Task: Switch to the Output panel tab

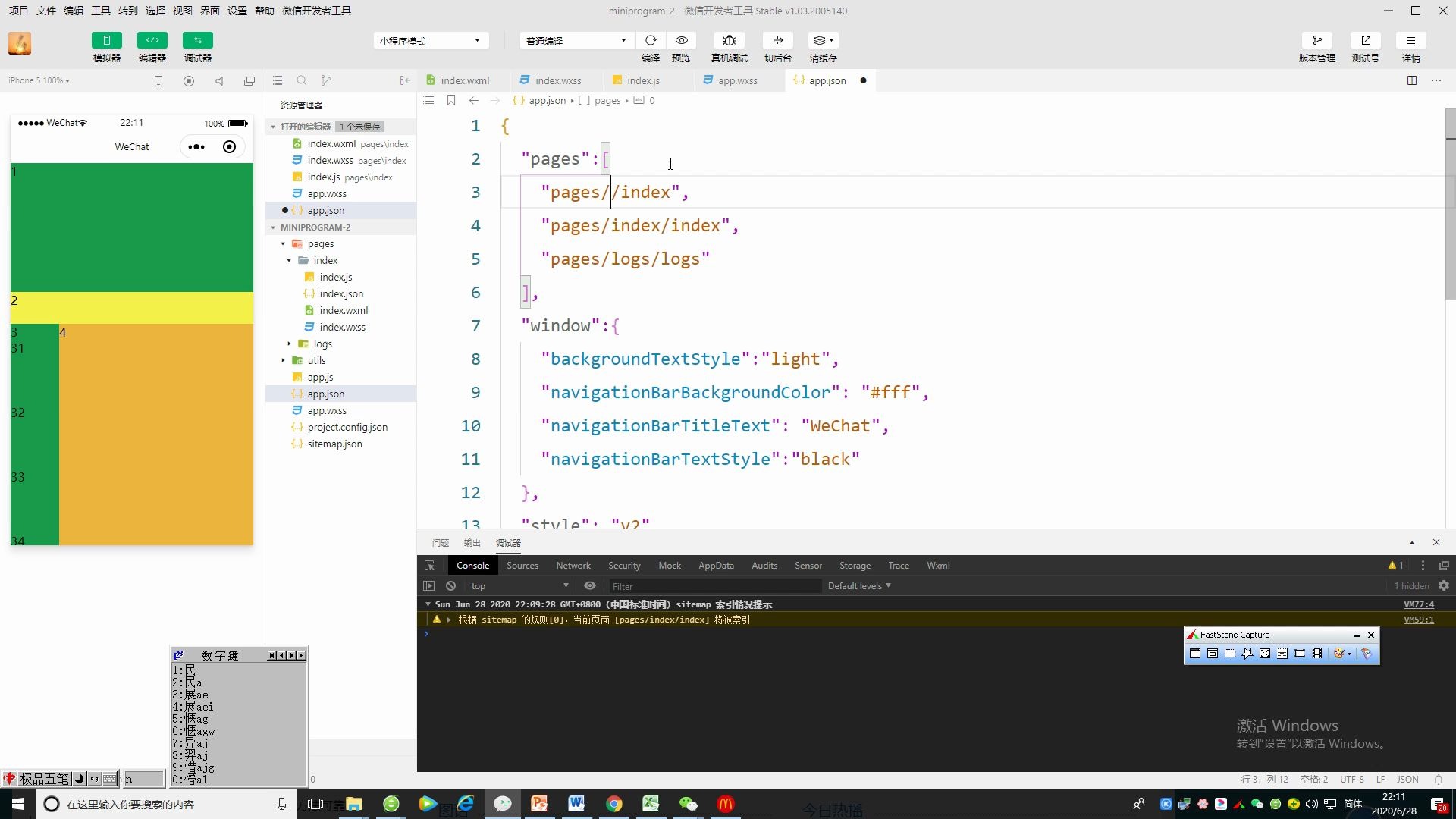Action: point(472,543)
